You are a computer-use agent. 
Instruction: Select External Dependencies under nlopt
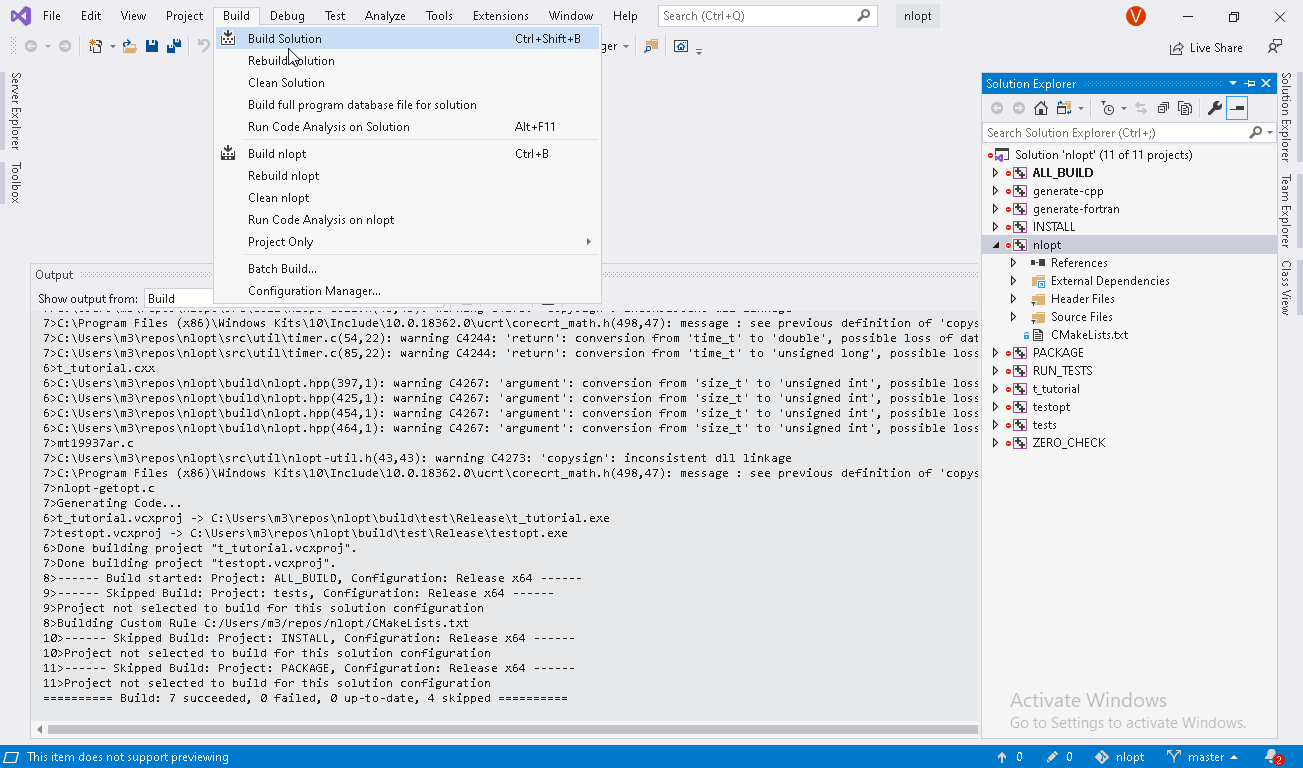(1110, 281)
